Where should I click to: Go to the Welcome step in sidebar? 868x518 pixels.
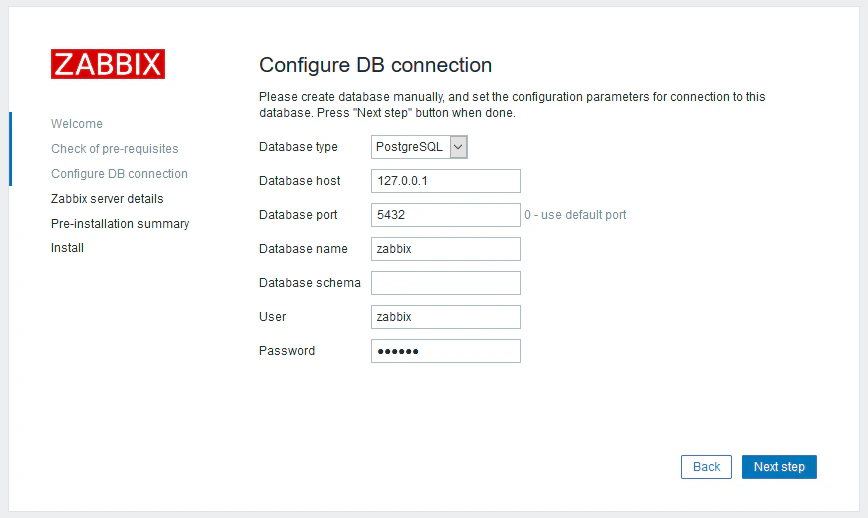77,124
